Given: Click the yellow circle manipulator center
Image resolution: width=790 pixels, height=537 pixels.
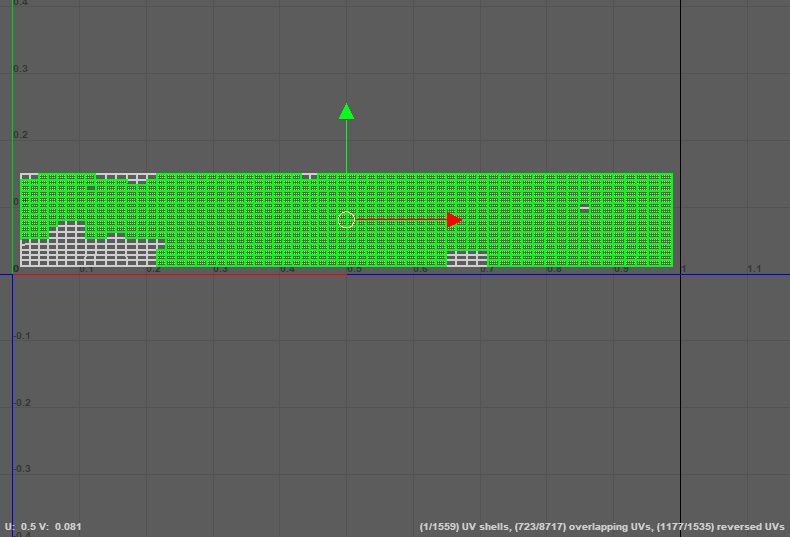Looking at the screenshot, I should 347,220.
